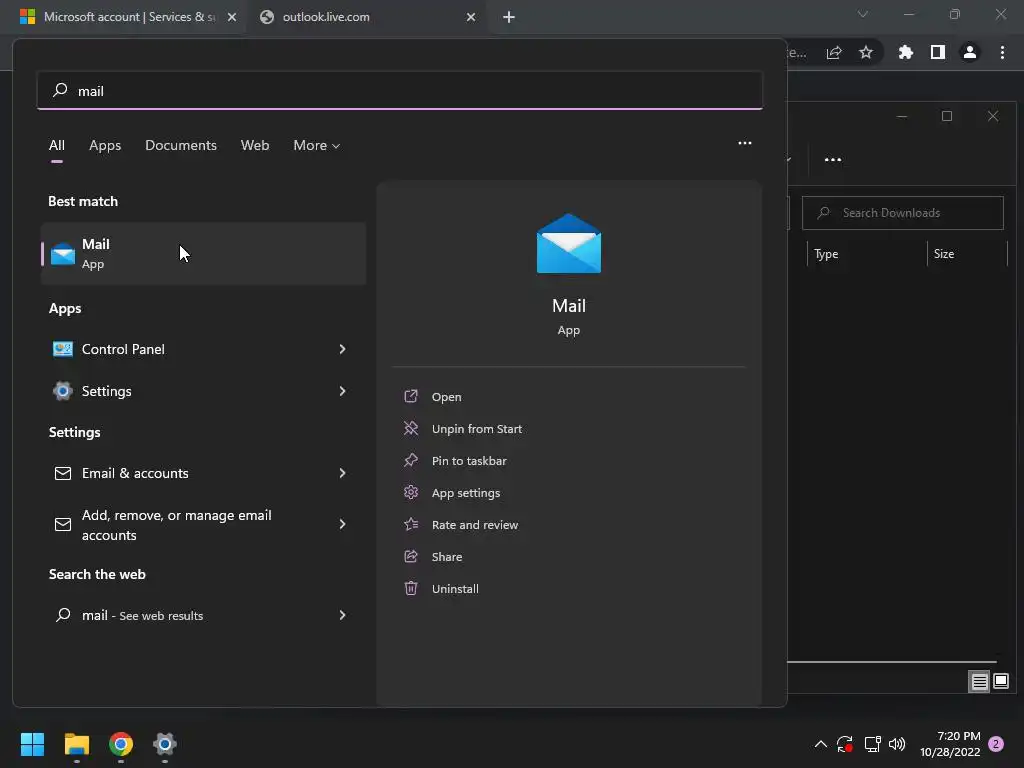The image size is (1024, 768).
Task: Open Mail App settings action
Action: coord(466,493)
